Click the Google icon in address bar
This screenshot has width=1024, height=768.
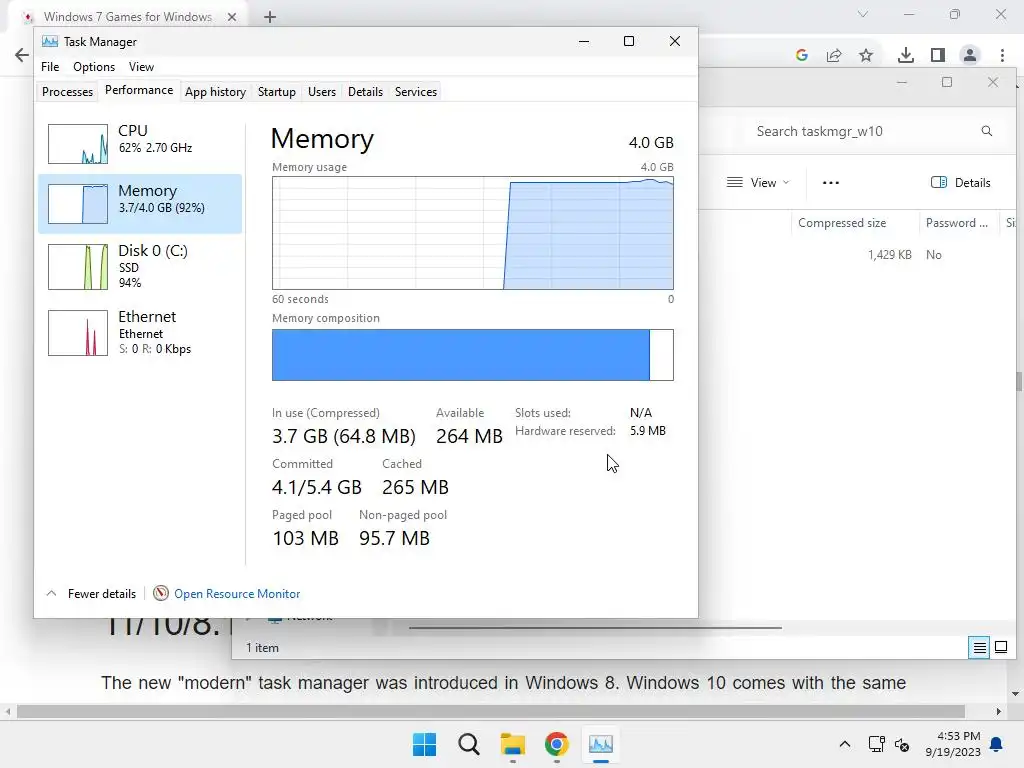coord(802,56)
